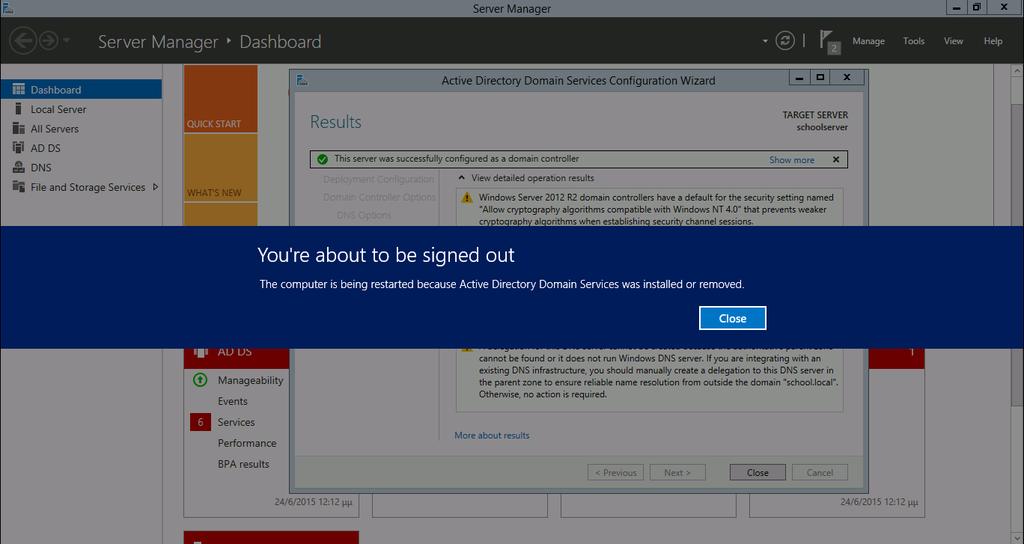Open the Quick Start tile
Screen dimensions: 1024x544
221,99
